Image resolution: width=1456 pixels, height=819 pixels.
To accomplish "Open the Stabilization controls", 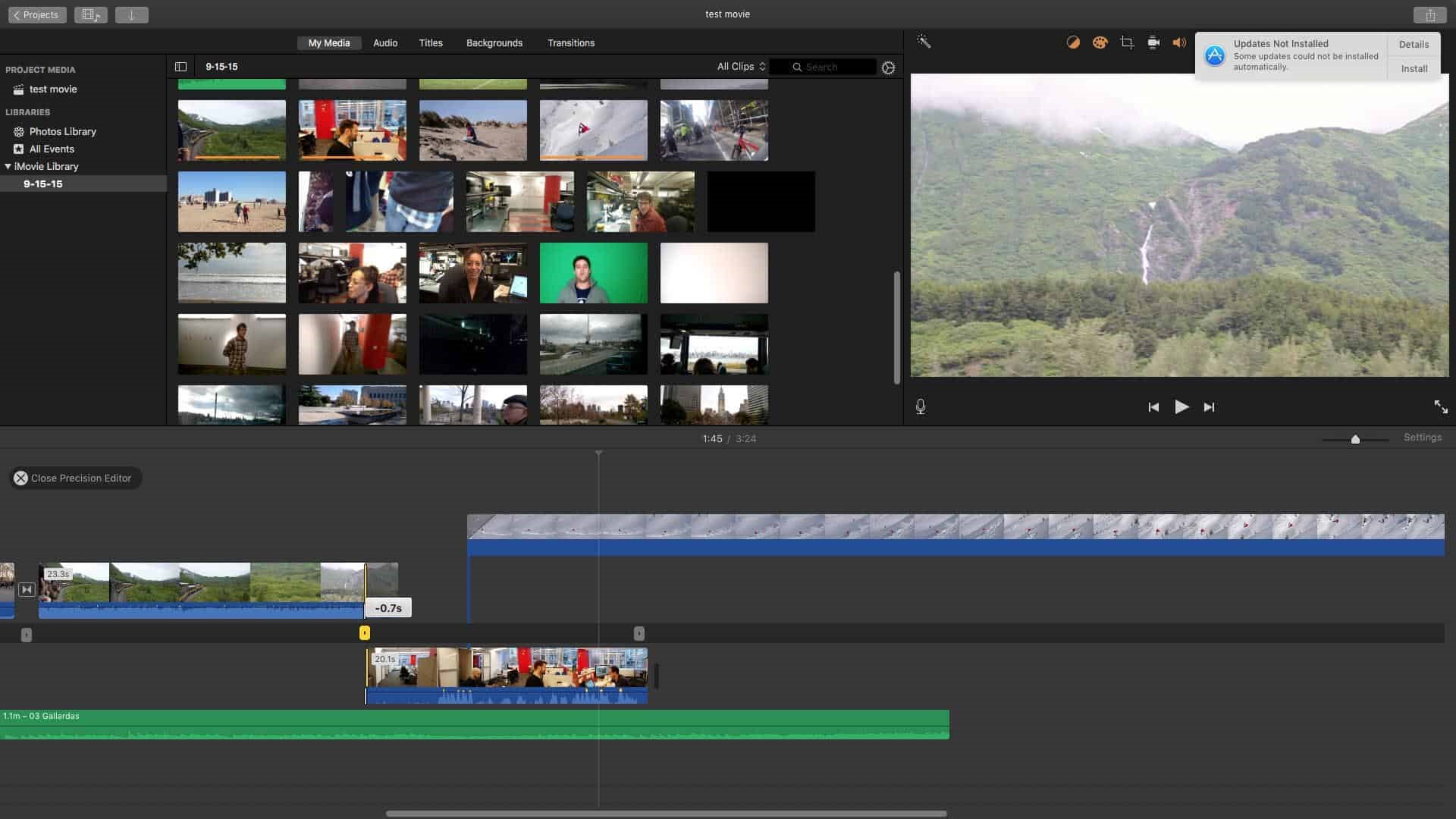I will pyautogui.click(x=1153, y=43).
